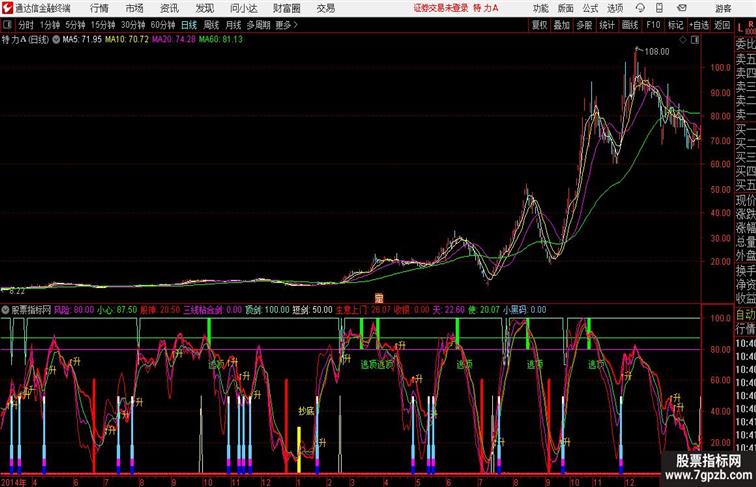Click the red 解 marker below the main chart
The height and width of the screenshot is (487, 756).
tap(379, 299)
